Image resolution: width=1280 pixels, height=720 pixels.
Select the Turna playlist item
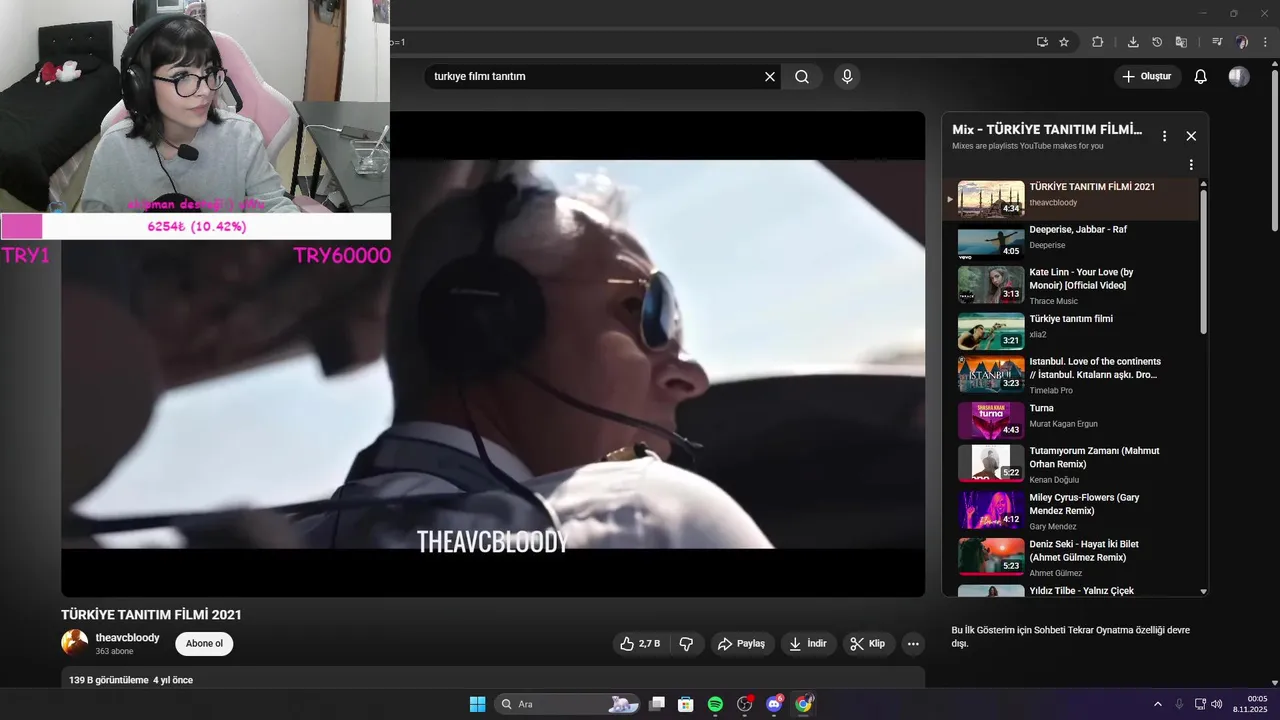tap(1070, 420)
